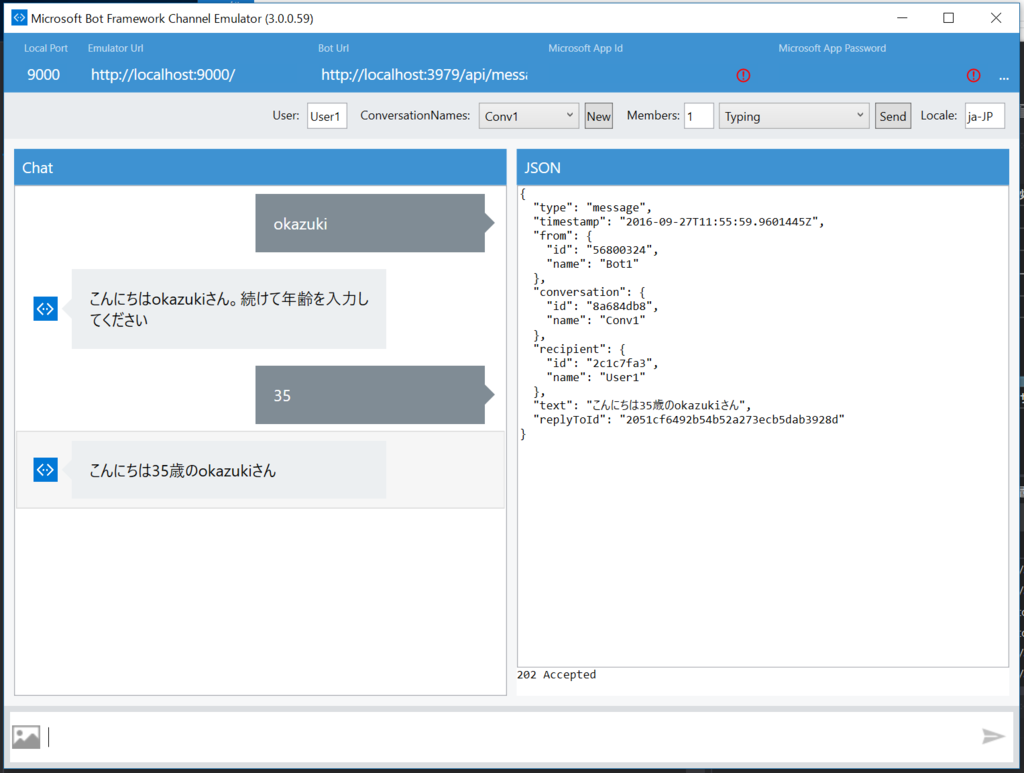Click the JSON "text" line

click(x=641, y=405)
